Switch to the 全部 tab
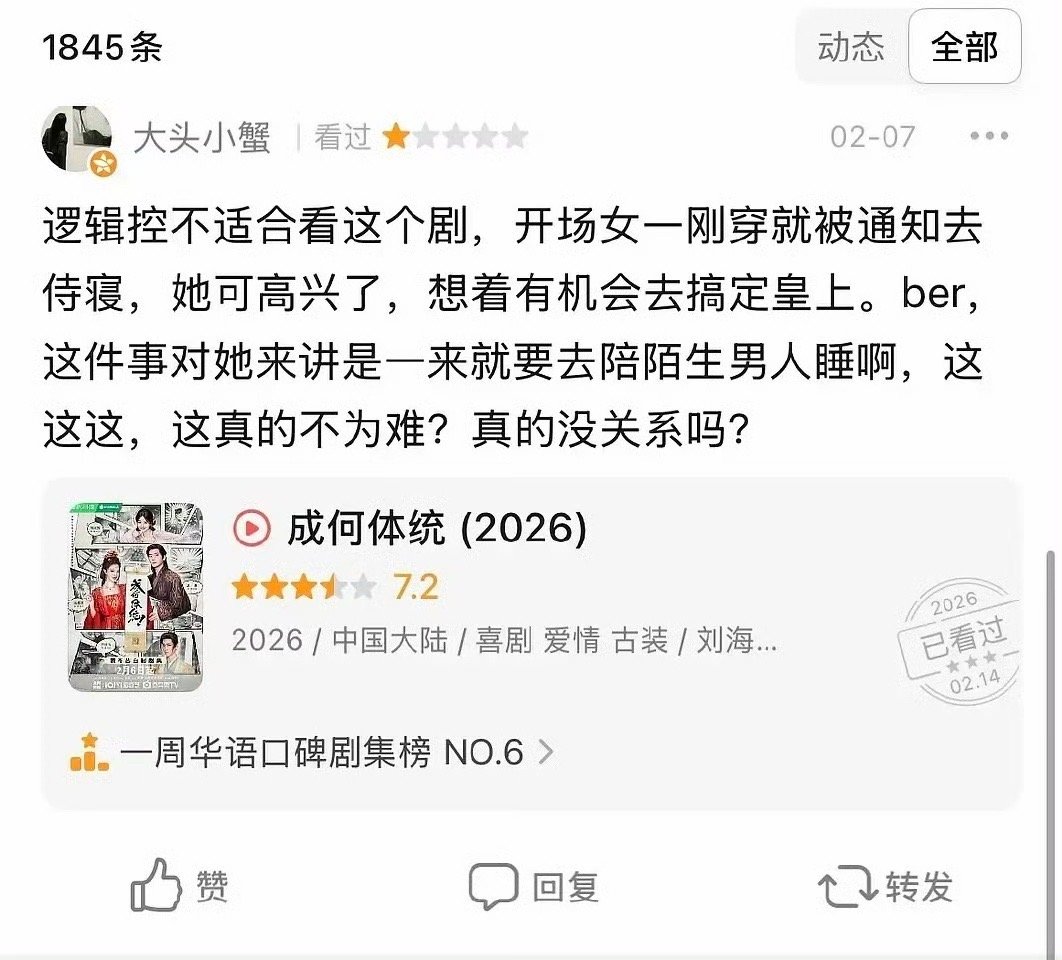This screenshot has width=1062, height=960. click(964, 47)
